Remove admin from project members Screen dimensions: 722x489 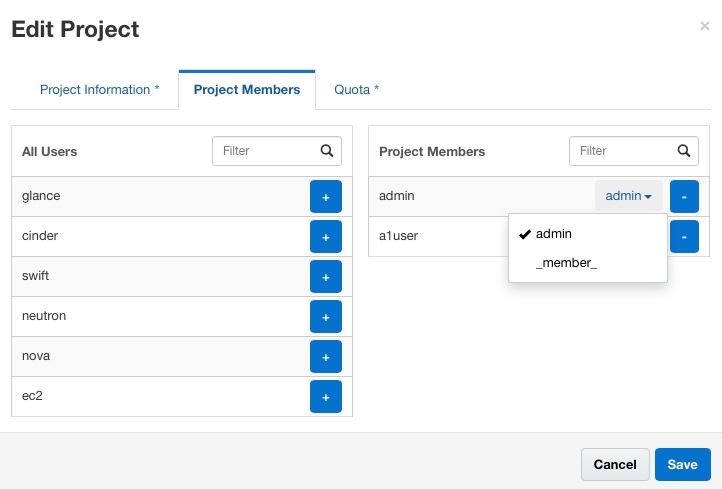coord(683,196)
